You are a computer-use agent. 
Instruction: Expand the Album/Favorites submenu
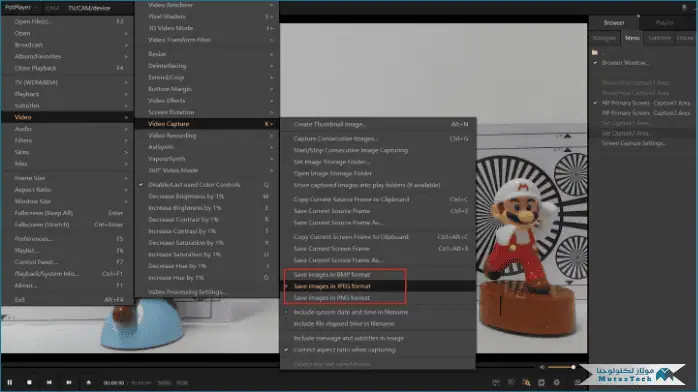[68, 57]
